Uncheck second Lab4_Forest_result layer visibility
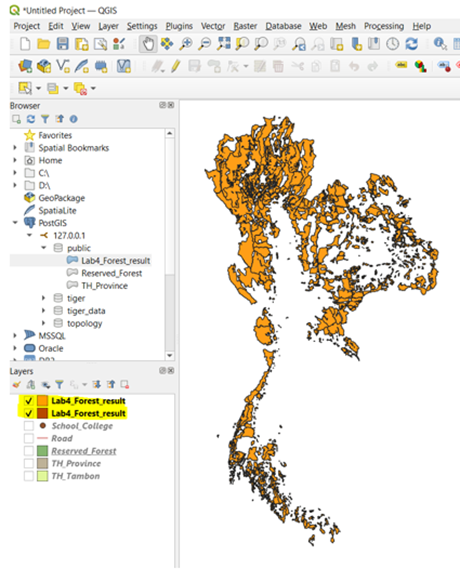The width and height of the screenshot is (460, 582). click(x=29, y=413)
